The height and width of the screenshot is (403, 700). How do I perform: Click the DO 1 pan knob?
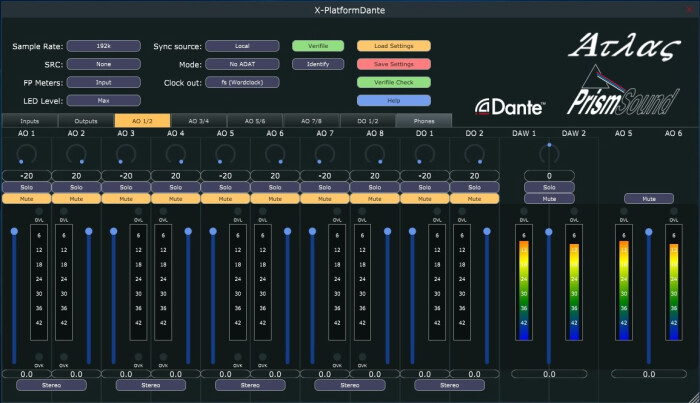click(x=424, y=154)
